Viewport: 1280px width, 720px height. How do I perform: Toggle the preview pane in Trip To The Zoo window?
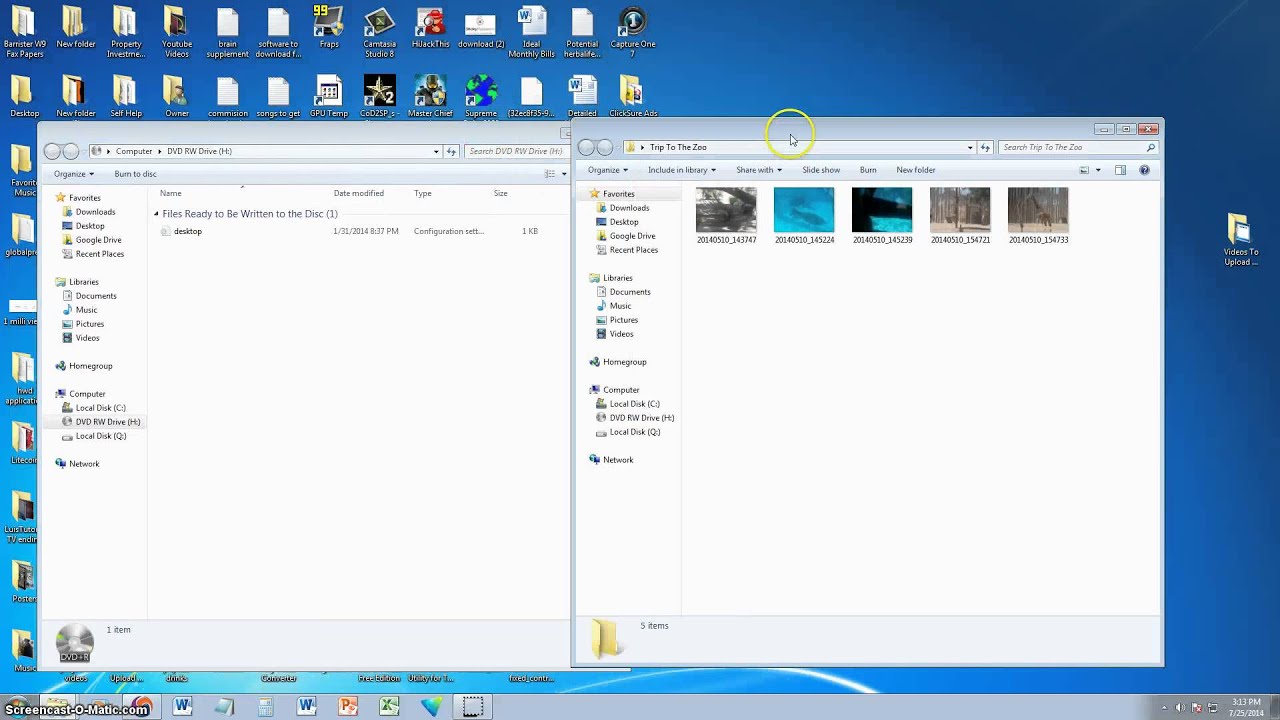click(x=1120, y=170)
